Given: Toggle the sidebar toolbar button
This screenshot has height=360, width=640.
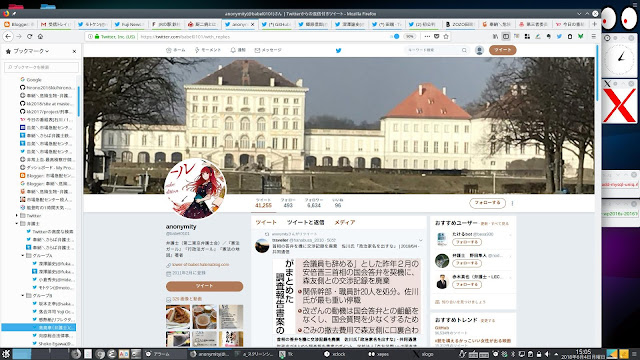Looking at the screenshot, I should point(506,36).
